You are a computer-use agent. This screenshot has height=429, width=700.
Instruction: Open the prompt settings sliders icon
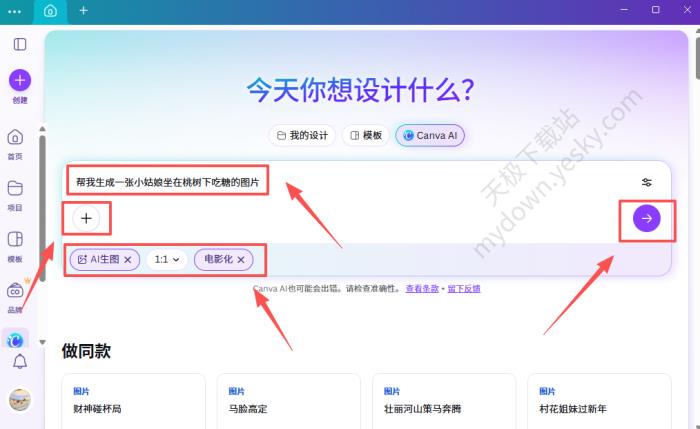(x=647, y=182)
